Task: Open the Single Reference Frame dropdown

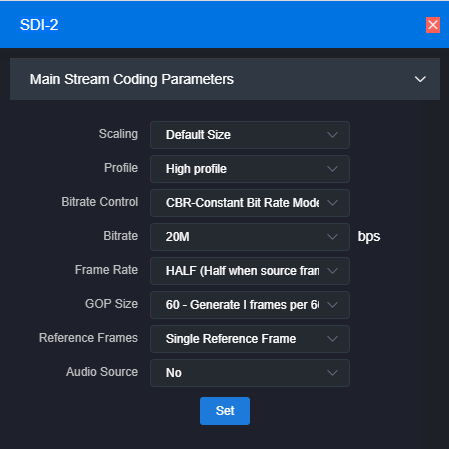Action: [x=250, y=339]
